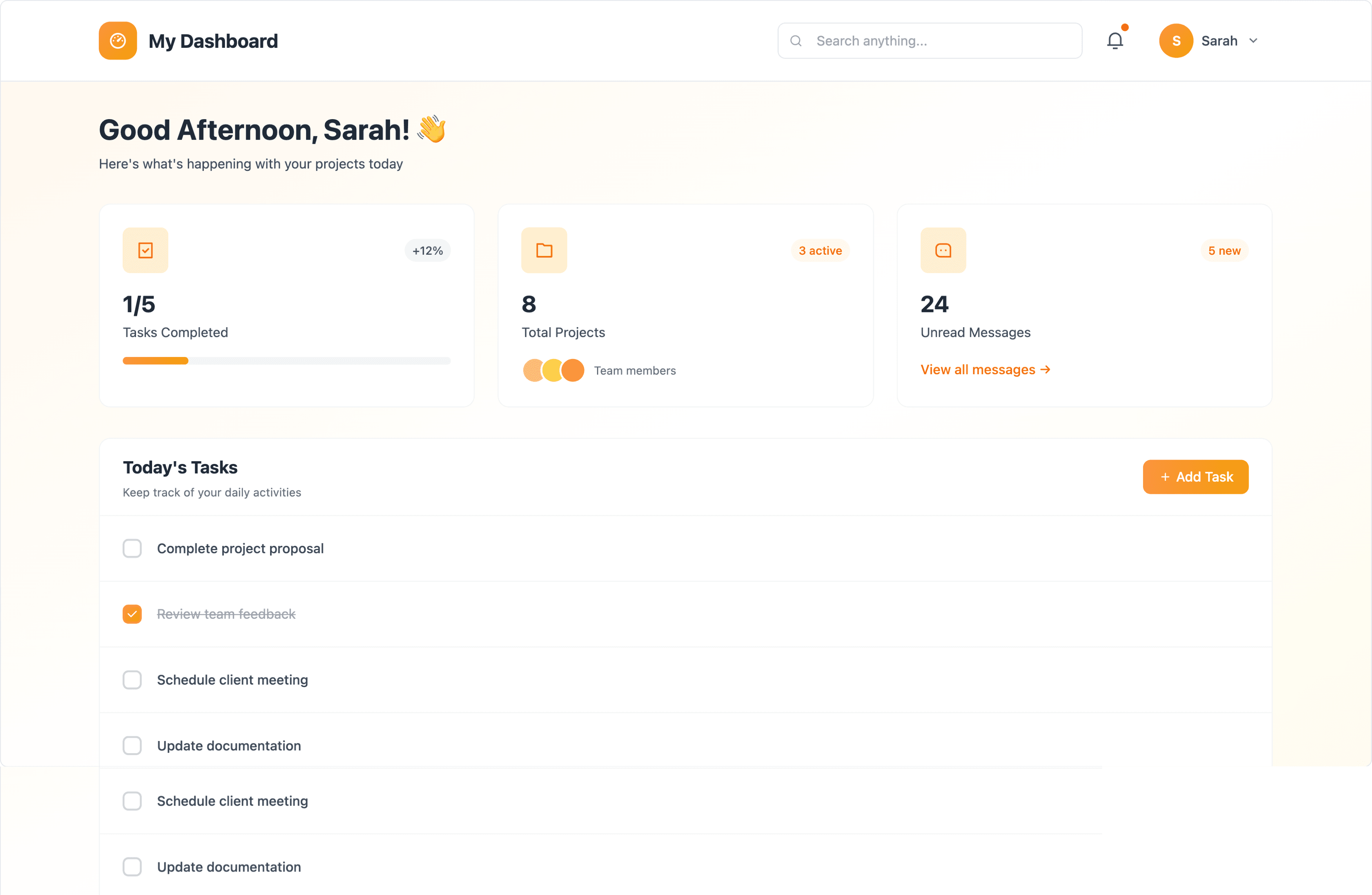Viewport: 1372px width, 895px height.
Task: Click the '5 new' messages badge
Action: click(1224, 251)
